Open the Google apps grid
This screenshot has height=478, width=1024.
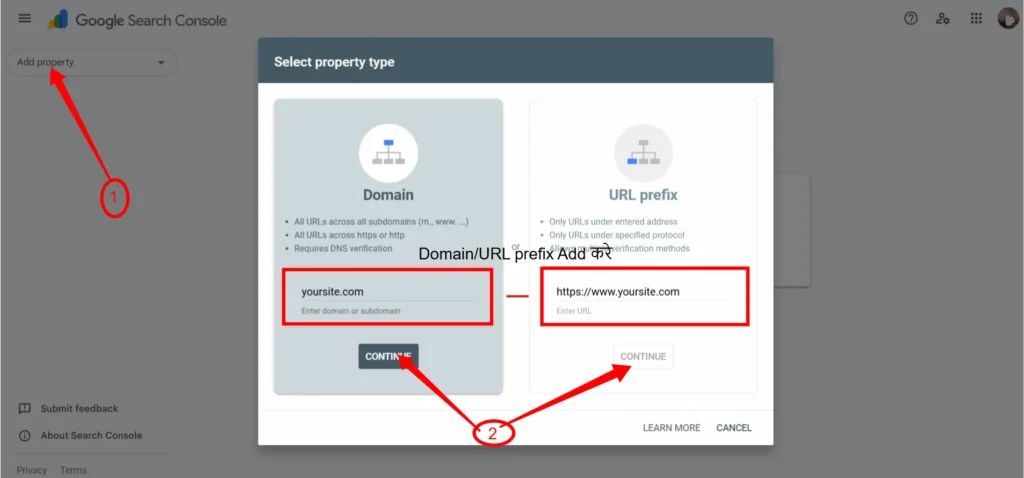point(976,18)
